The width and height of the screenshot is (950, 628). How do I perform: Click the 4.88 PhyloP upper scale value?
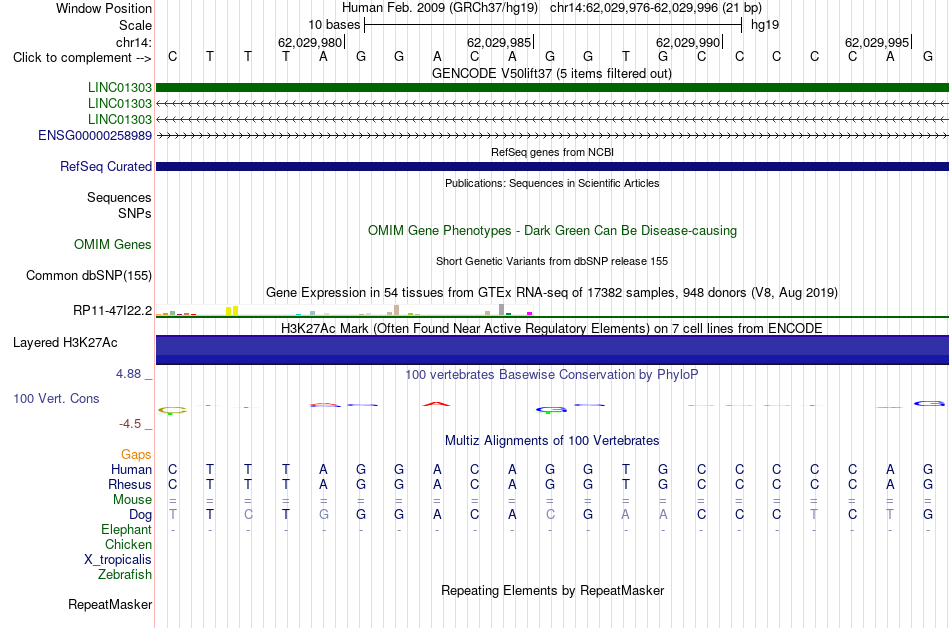pos(129,374)
